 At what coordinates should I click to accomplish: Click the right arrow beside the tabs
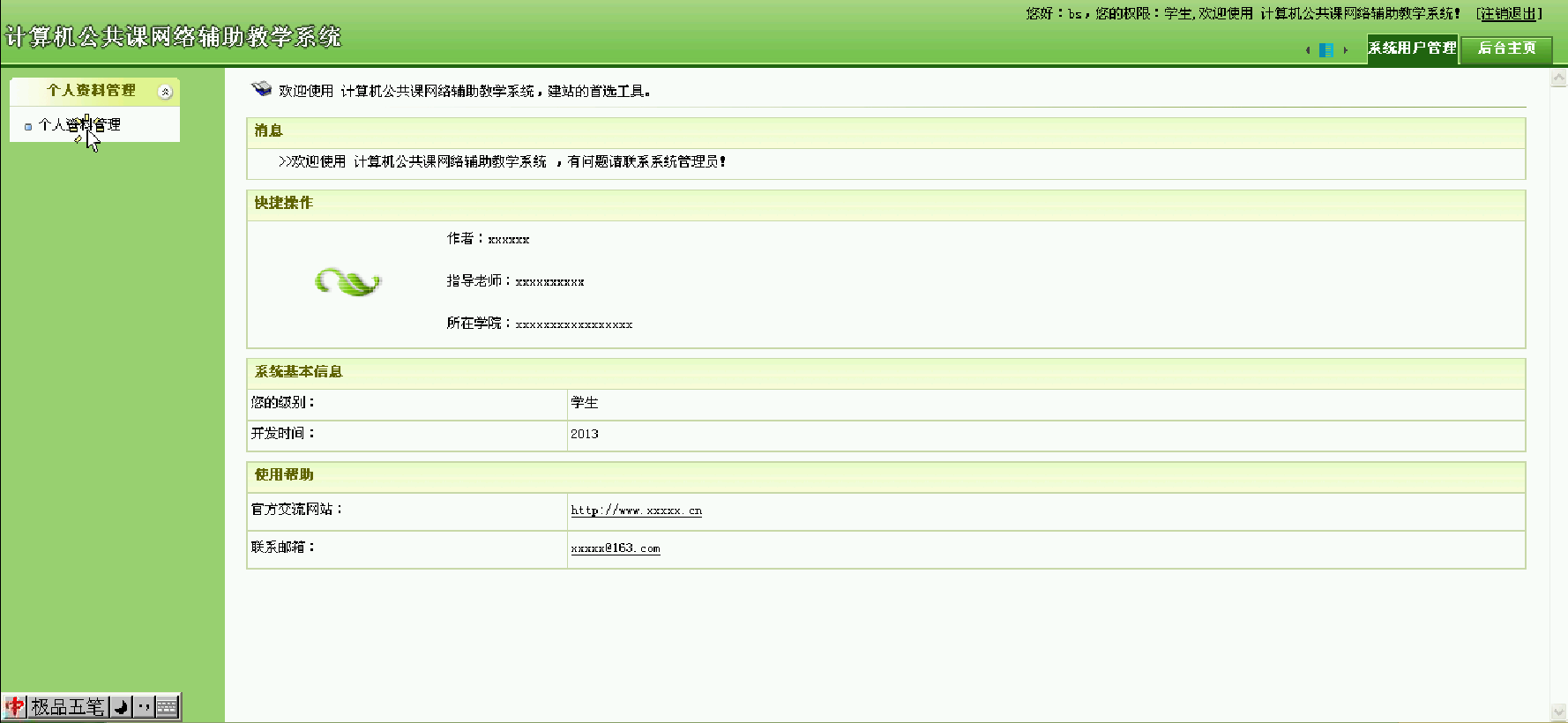(1345, 50)
